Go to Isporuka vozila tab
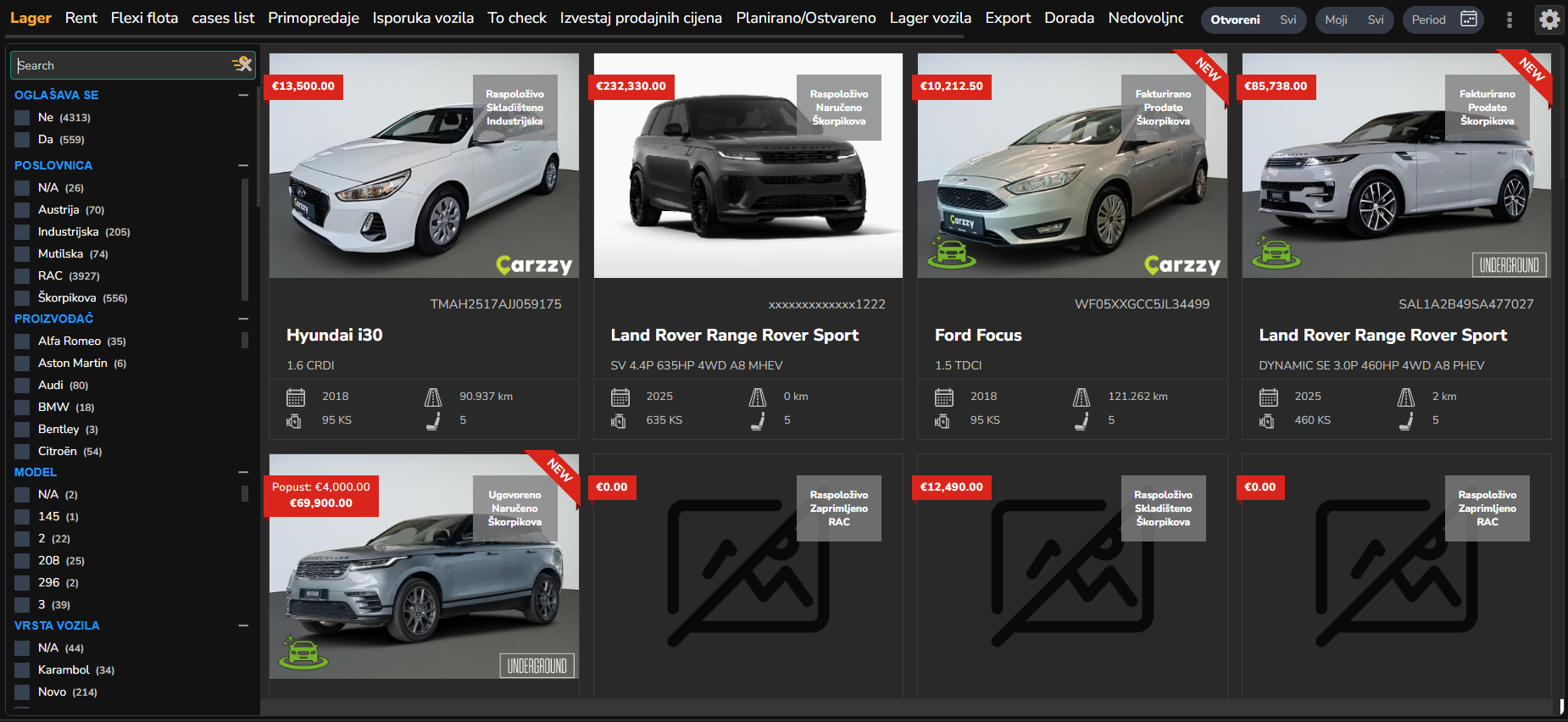Screen dimensions: 1568x722 pos(423,18)
